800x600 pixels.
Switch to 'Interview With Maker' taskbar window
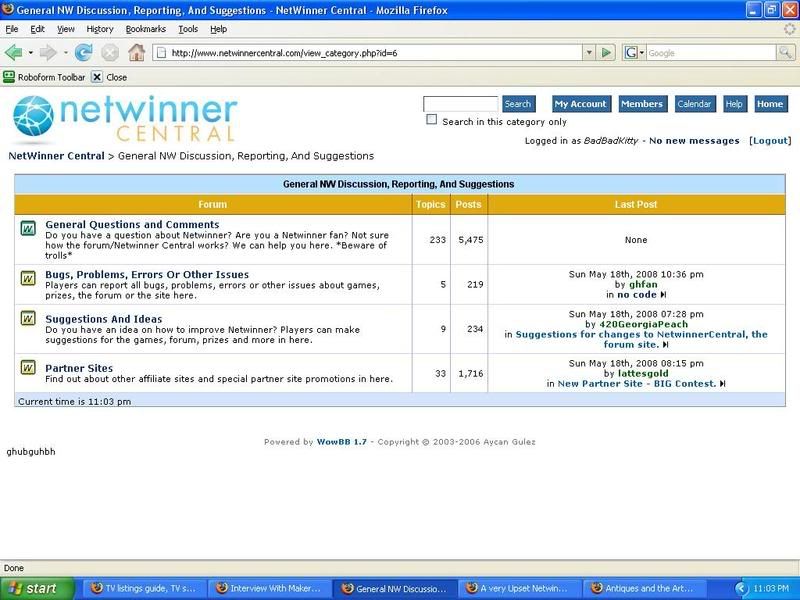tap(269, 589)
